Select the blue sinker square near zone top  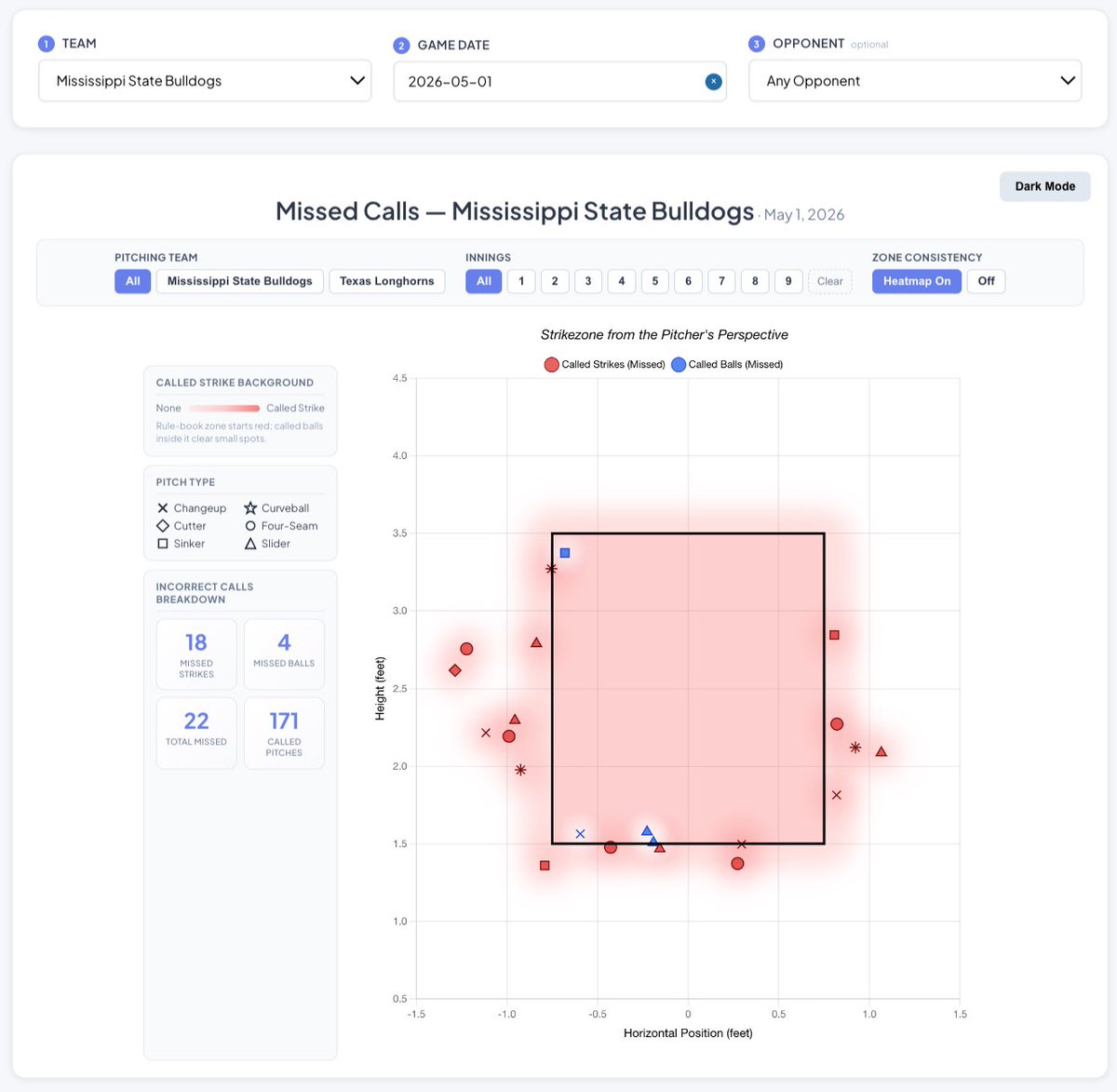[565, 553]
